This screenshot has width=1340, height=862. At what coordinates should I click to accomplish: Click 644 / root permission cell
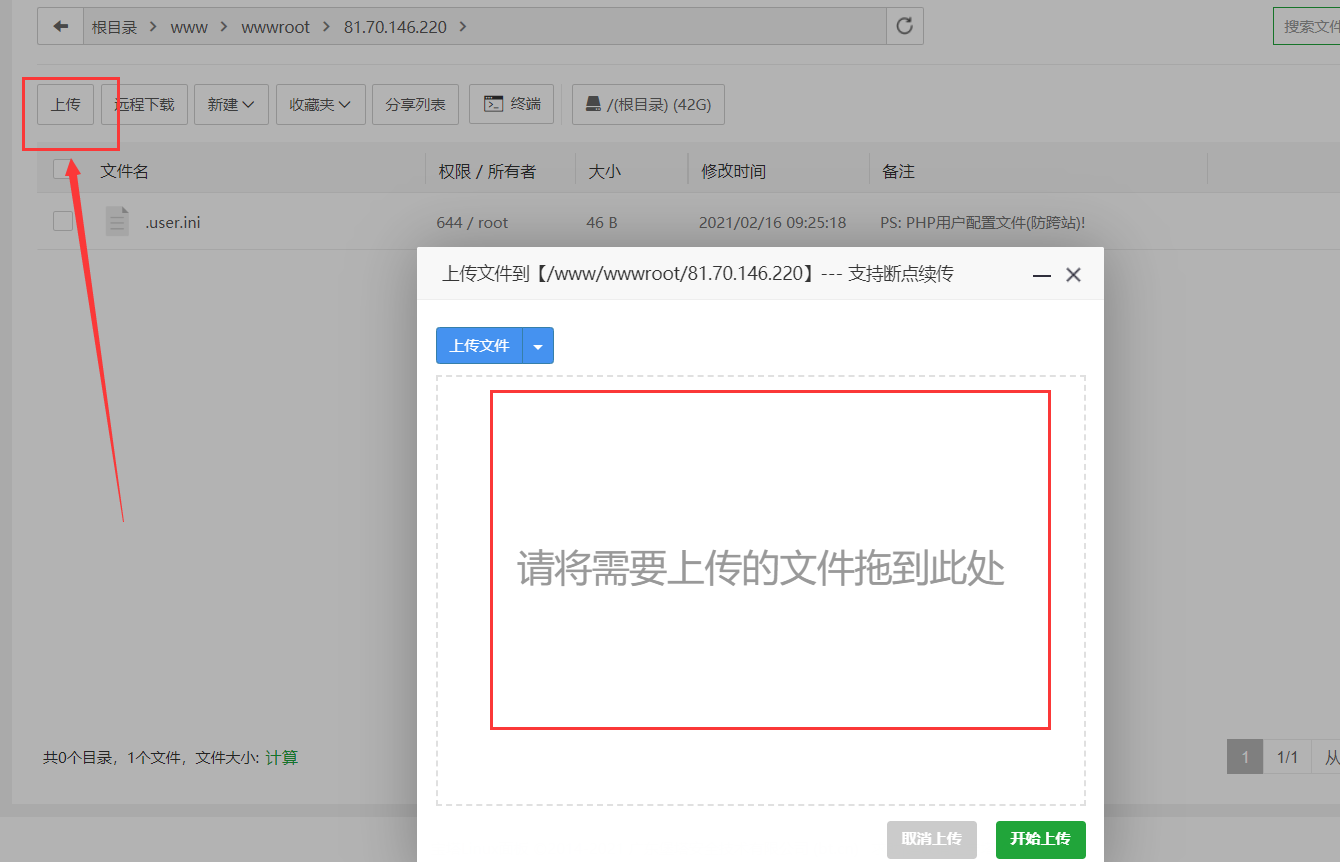click(x=472, y=222)
